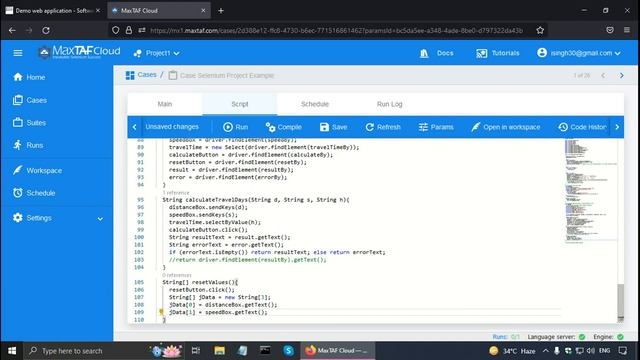This screenshot has height=360, width=640.
Task: Open the notification center icon
Action: tap(623, 351)
